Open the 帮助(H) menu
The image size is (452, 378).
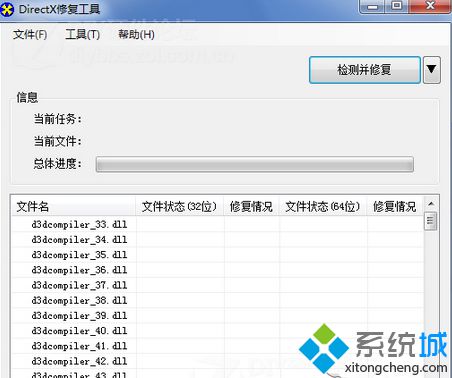pos(136,34)
